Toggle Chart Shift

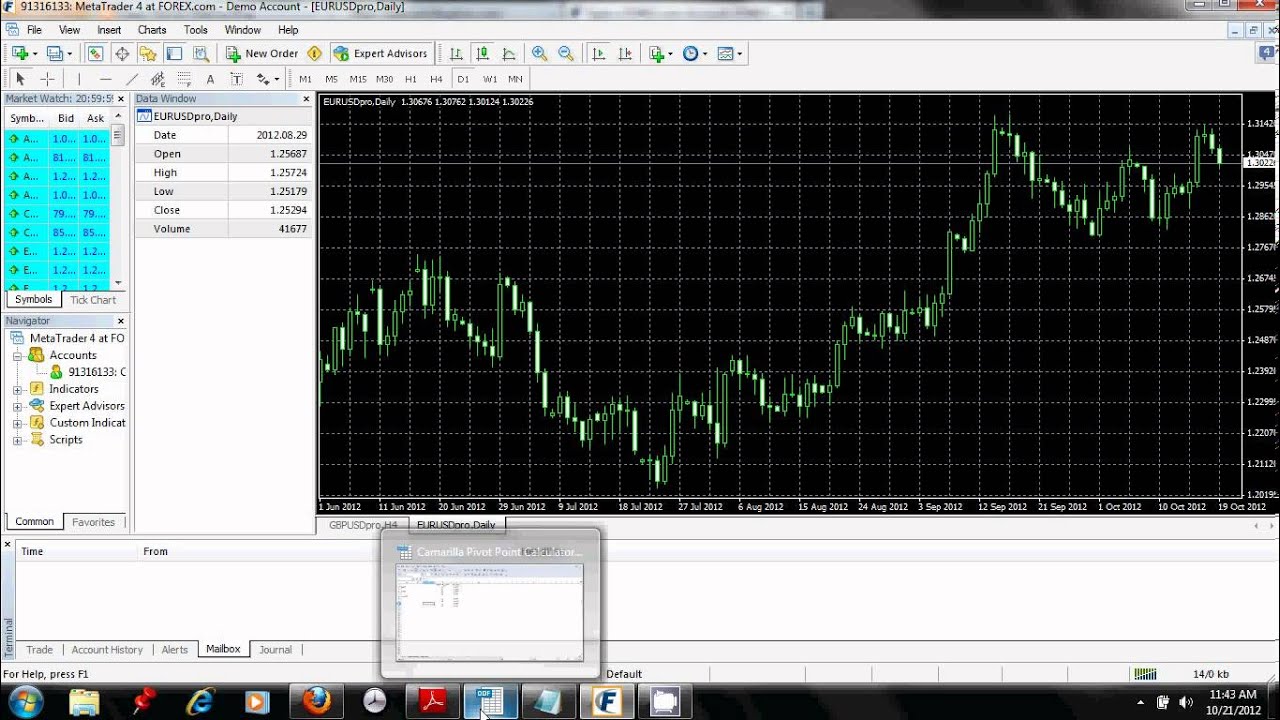coord(625,53)
